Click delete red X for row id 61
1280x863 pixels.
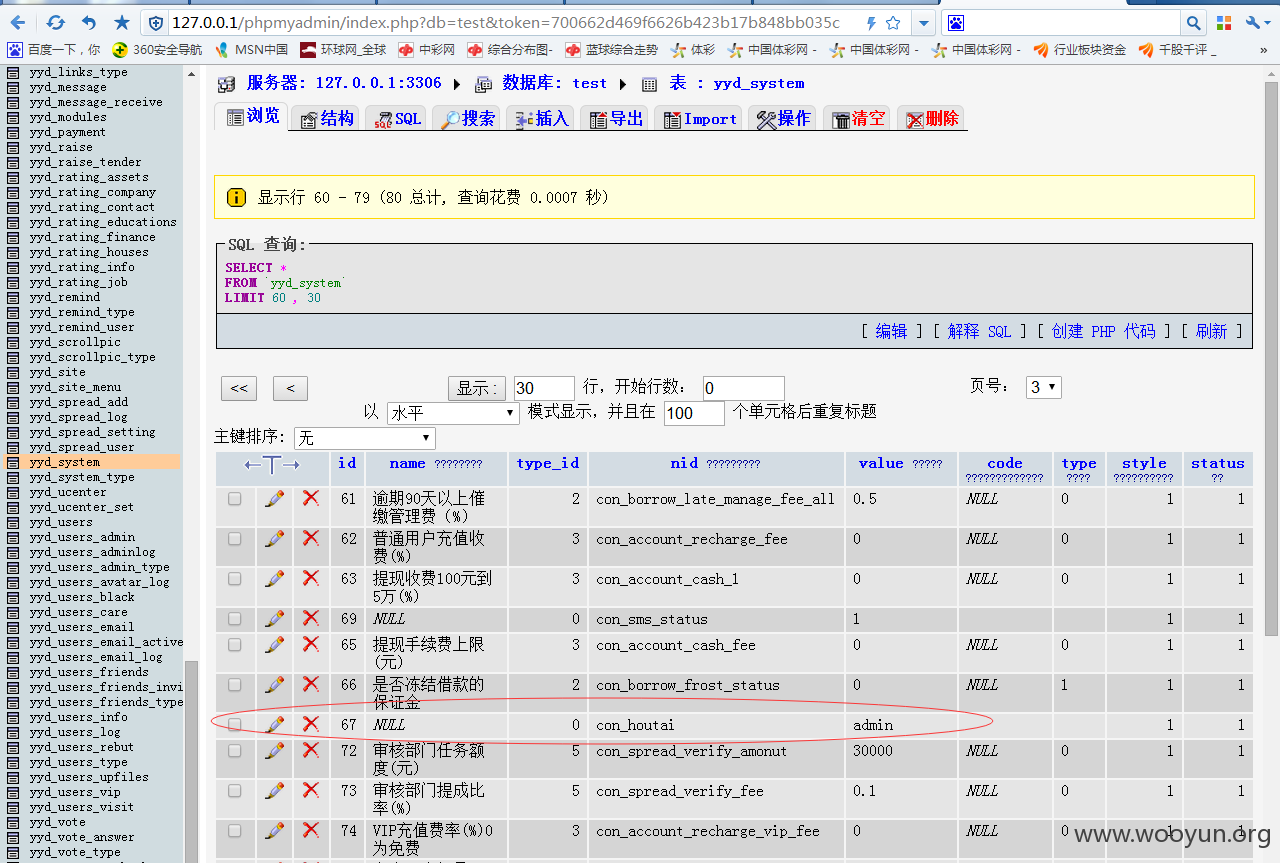311,498
